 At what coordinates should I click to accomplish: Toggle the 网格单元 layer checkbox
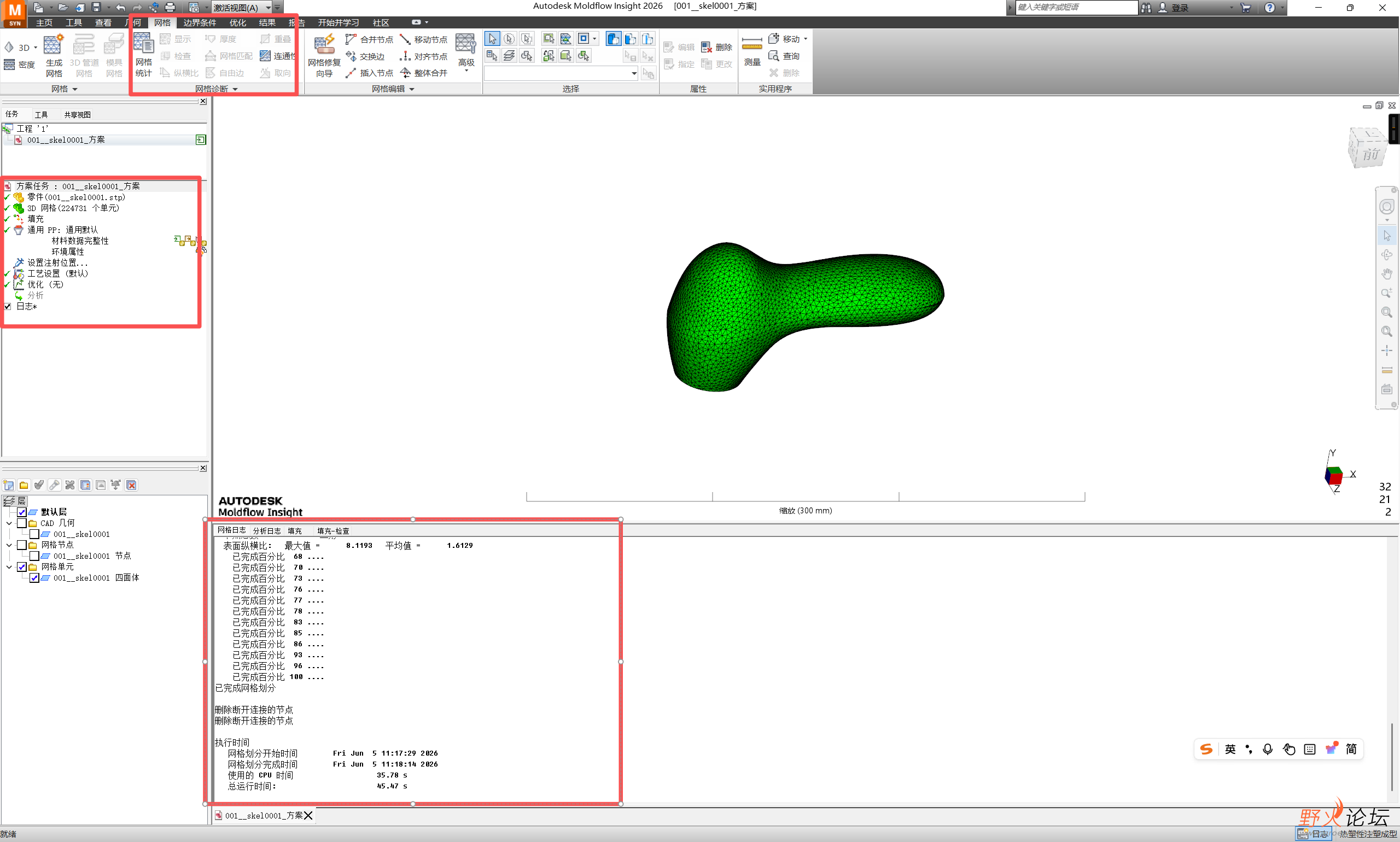(21, 567)
